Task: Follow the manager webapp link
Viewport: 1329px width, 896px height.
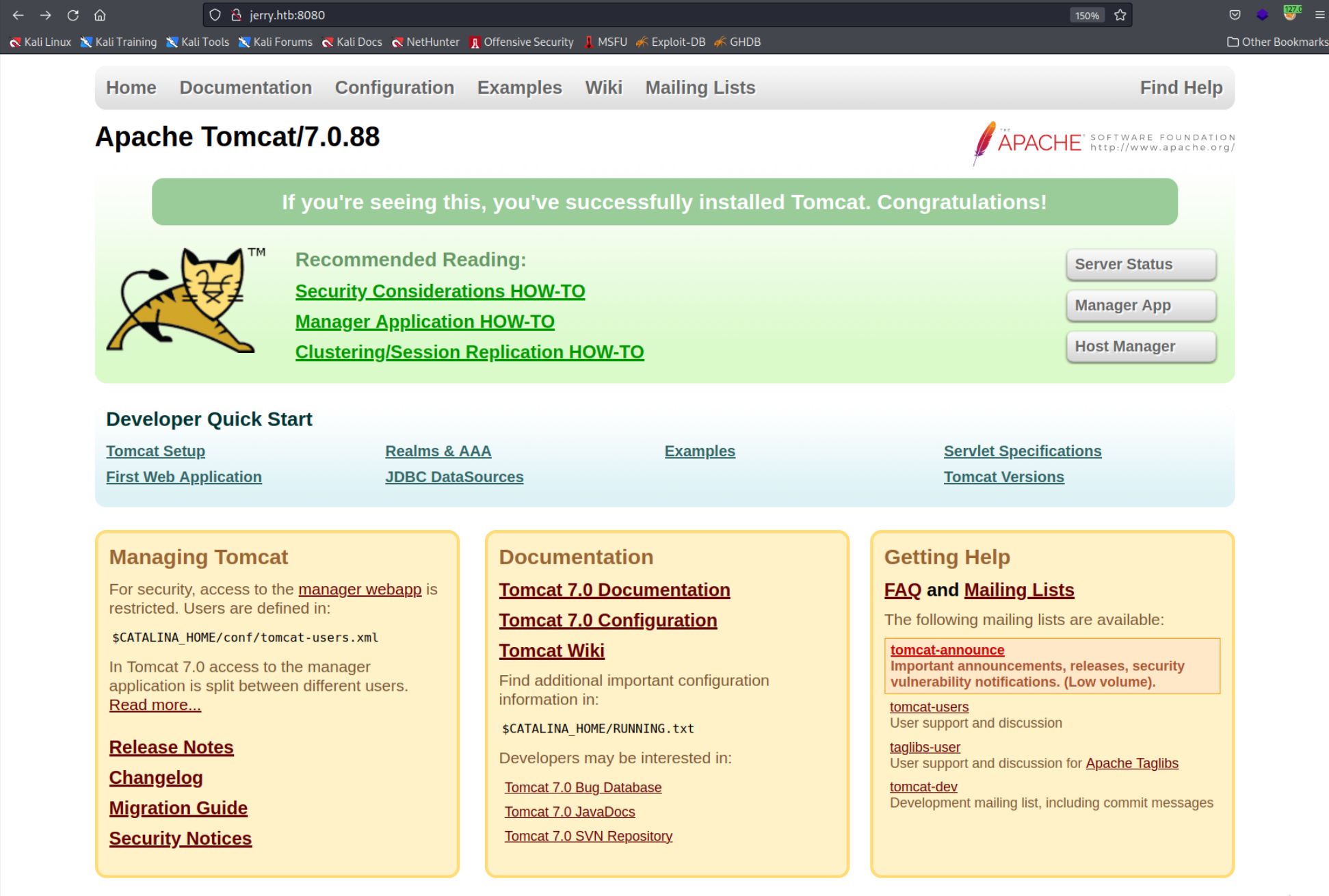Action: 360,589
